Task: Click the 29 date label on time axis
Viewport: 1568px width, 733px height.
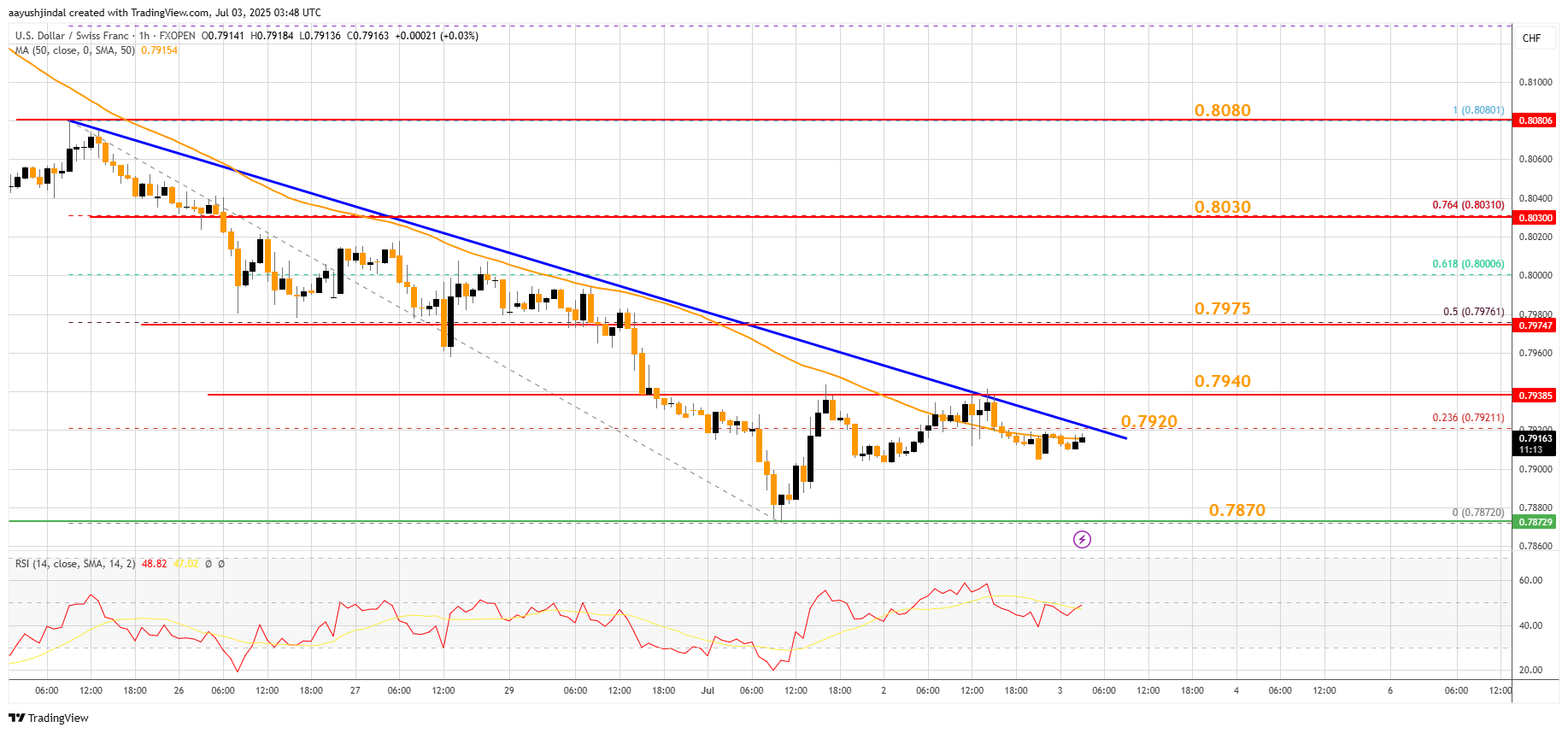Action: [509, 690]
